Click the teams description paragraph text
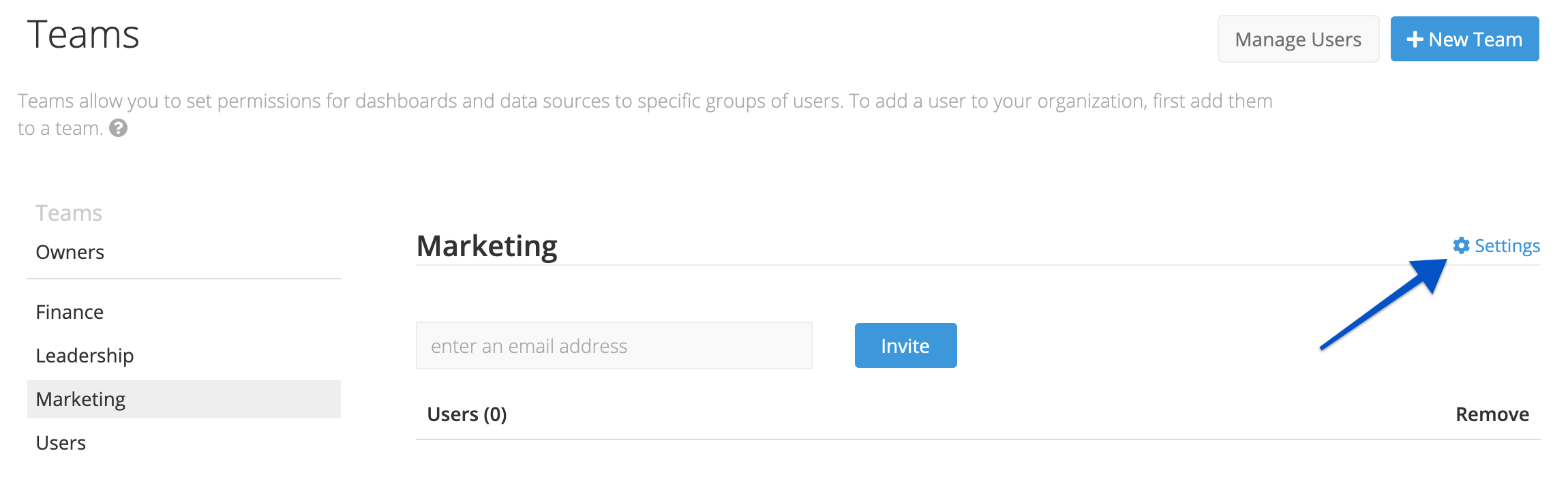1568x481 pixels. (645, 114)
